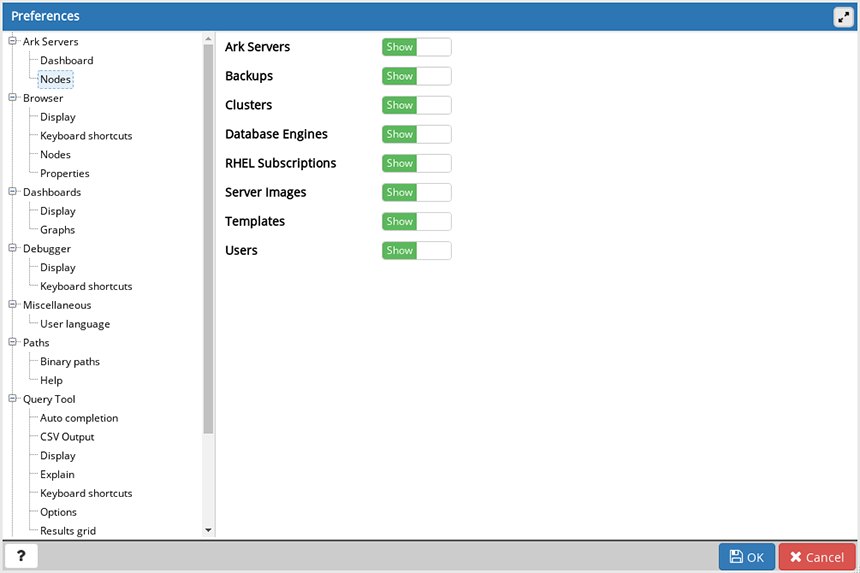Collapse the Browser tree node
The height and width of the screenshot is (573, 860).
click(13, 98)
